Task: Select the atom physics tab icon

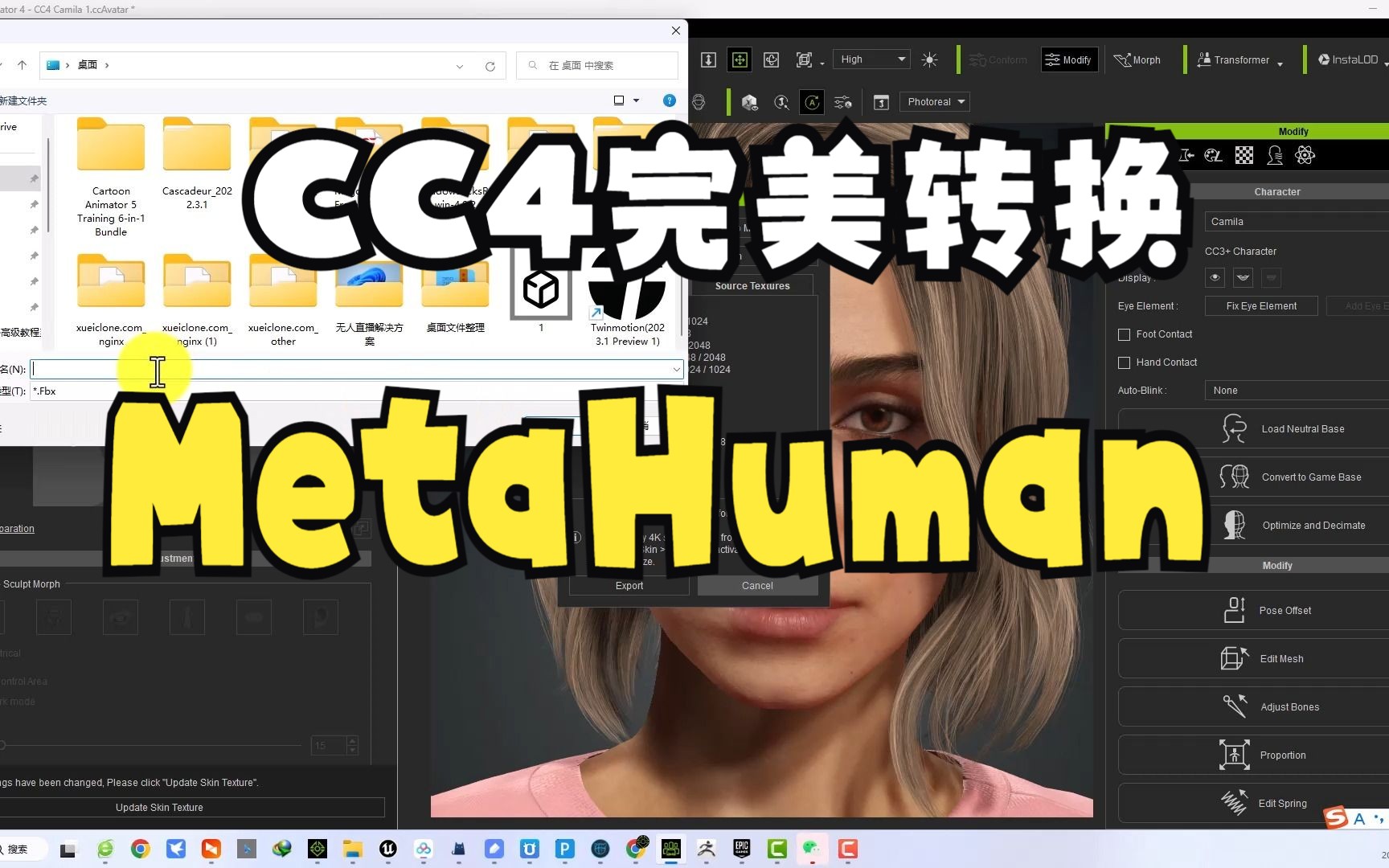Action: [1305, 156]
